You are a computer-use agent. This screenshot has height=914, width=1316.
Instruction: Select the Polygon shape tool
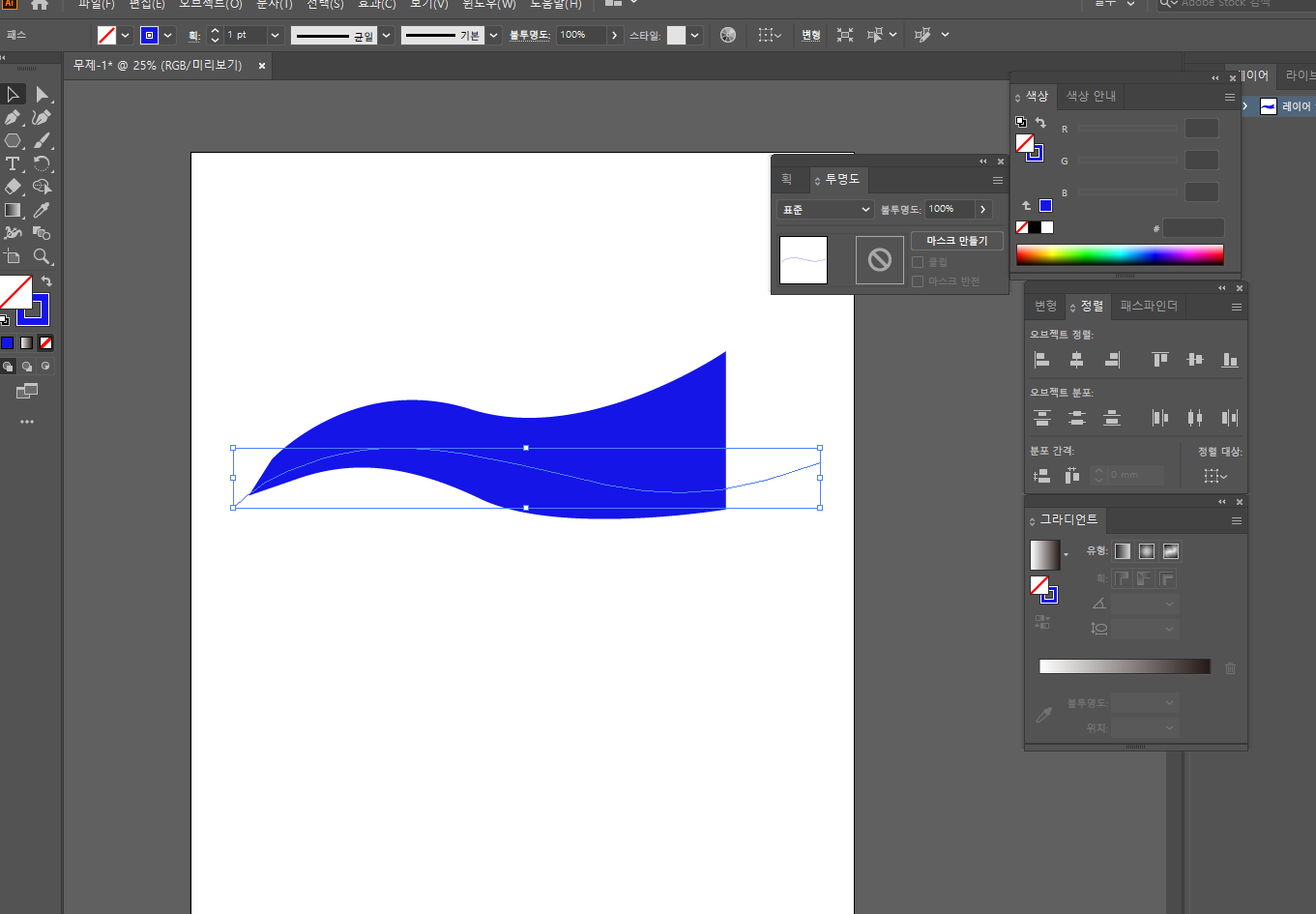[x=13, y=140]
